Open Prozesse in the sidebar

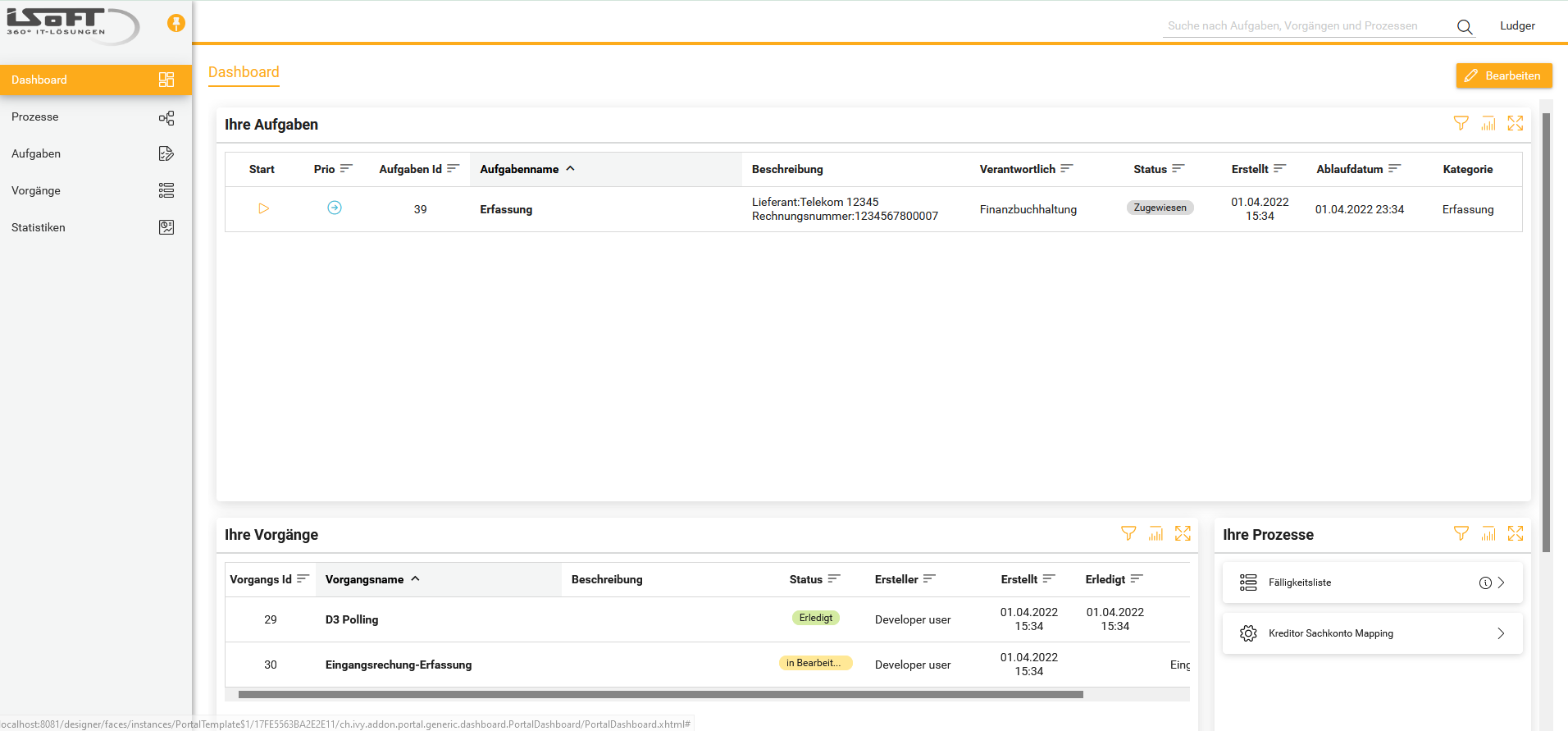tap(35, 117)
